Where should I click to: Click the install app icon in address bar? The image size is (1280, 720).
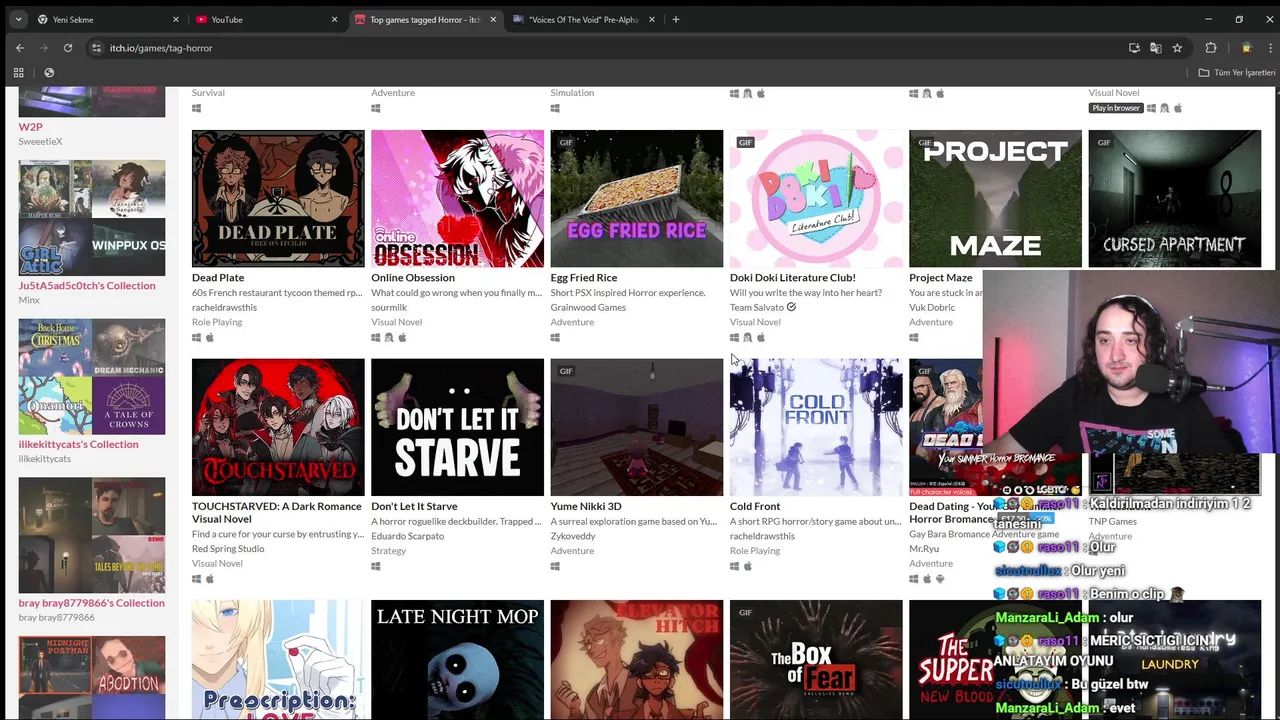pos(1134,48)
